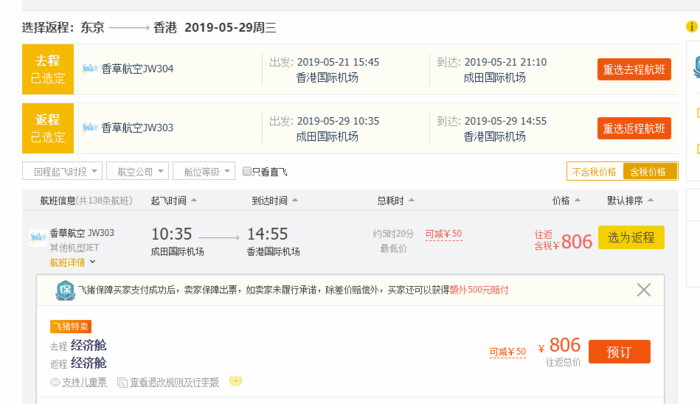The width and height of the screenshot is (700, 404).
Task: Sort flights by 默认排序
Action: (629, 201)
